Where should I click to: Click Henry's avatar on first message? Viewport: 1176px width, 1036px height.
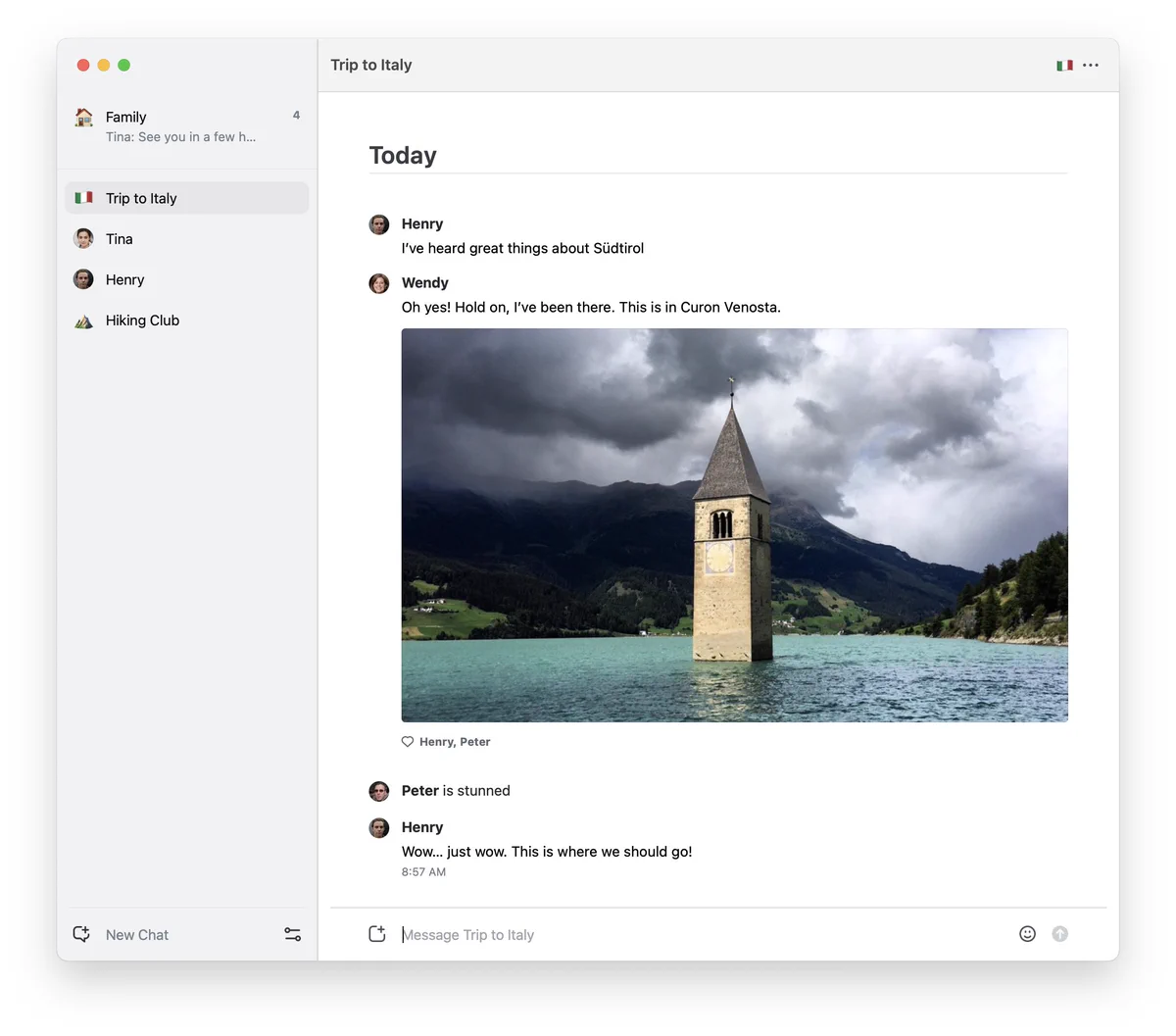pos(379,224)
